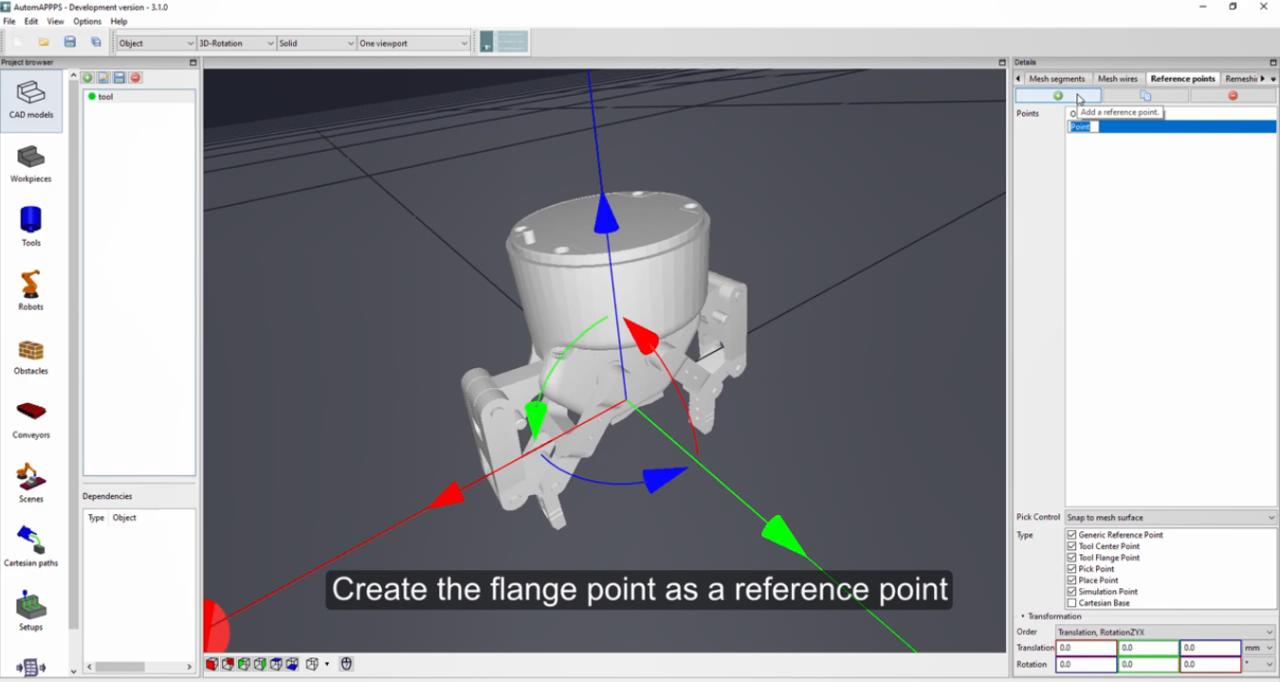Open the Conveyors category
The width and height of the screenshot is (1280, 682).
[31, 418]
